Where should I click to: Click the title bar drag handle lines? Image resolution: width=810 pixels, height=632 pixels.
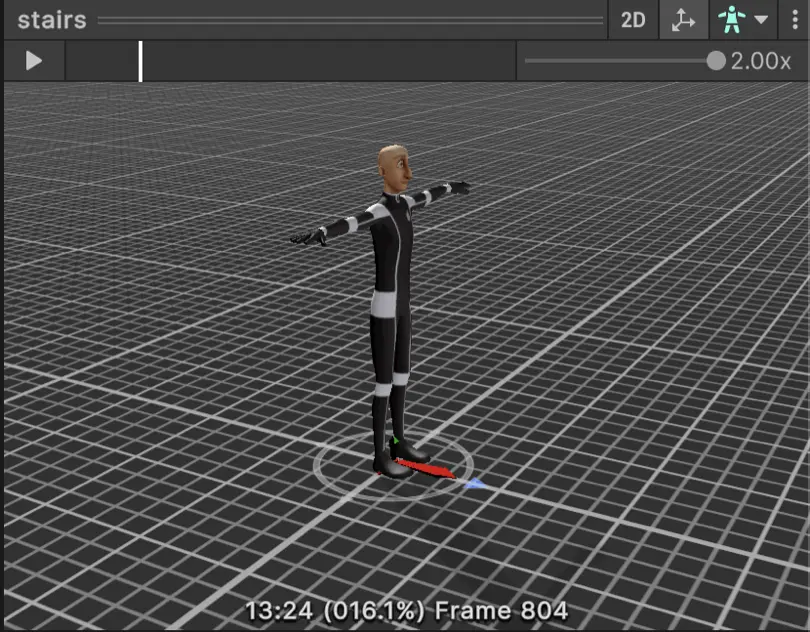coord(350,20)
